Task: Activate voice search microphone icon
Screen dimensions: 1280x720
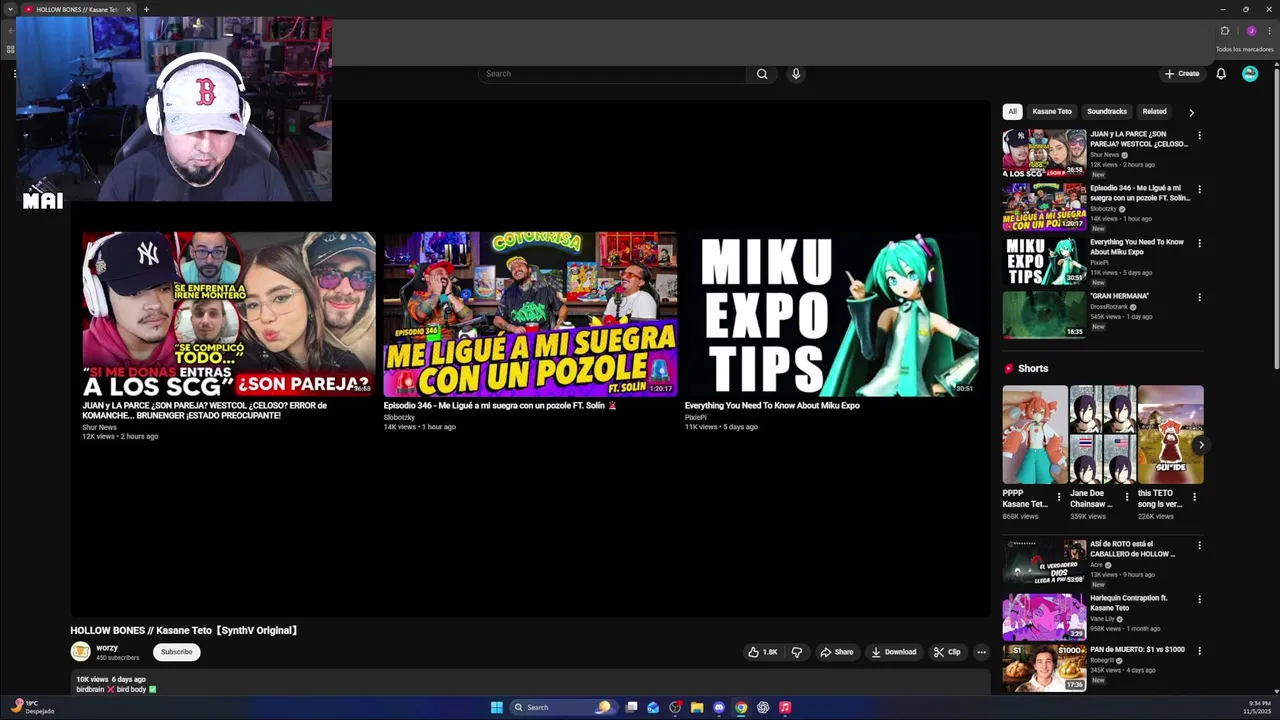Action: (796, 74)
